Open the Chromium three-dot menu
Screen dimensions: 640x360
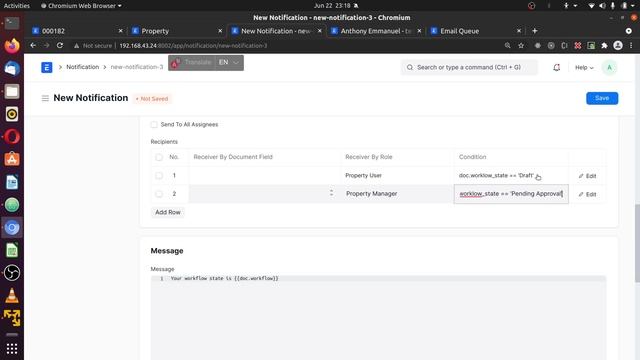(631, 46)
